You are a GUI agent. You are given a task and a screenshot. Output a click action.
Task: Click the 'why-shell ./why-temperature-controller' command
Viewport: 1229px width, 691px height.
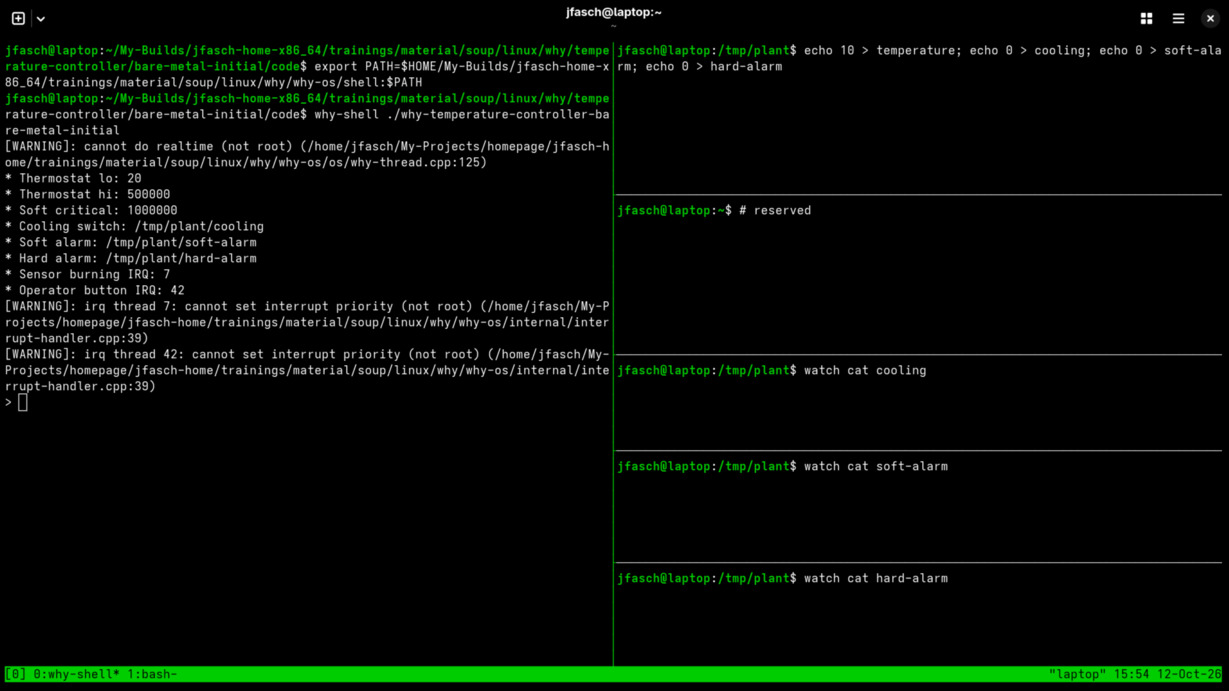[x=307, y=122]
